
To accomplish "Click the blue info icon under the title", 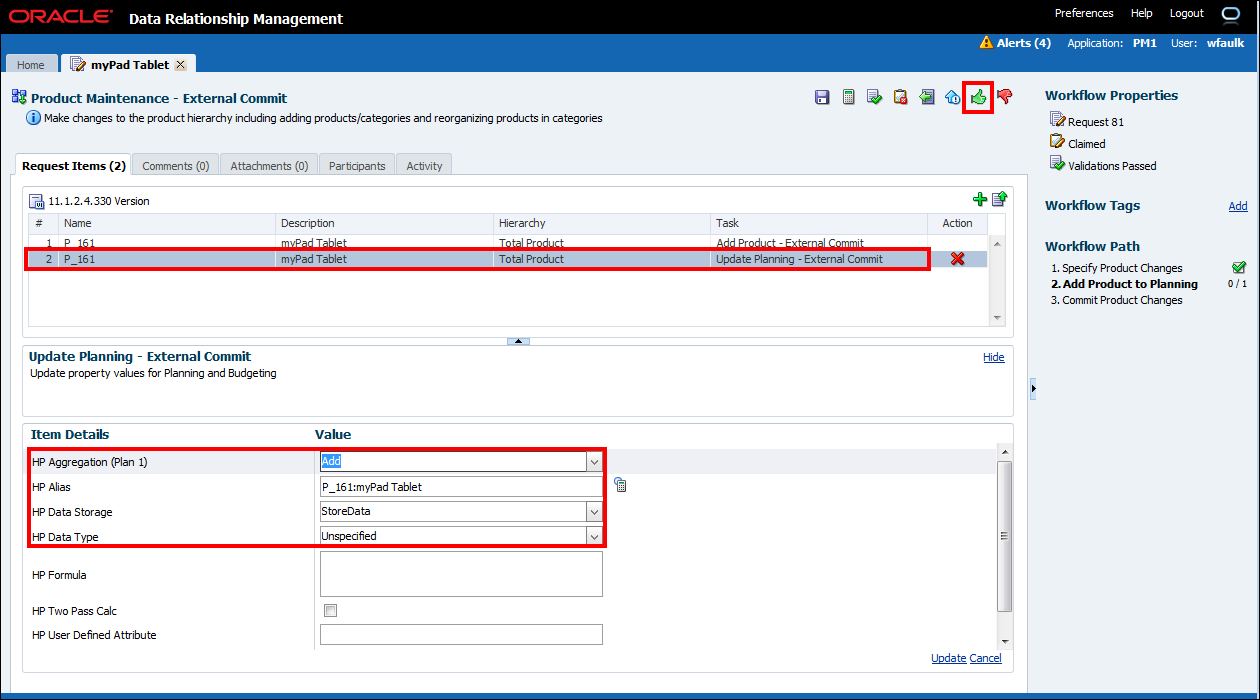I will [x=34, y=118].
